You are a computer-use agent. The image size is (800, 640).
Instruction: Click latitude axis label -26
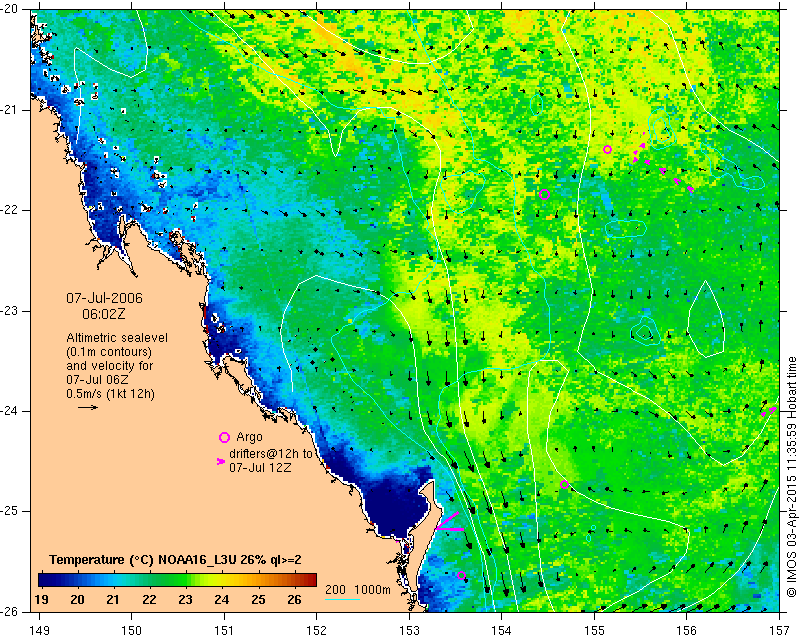[9, 611]
